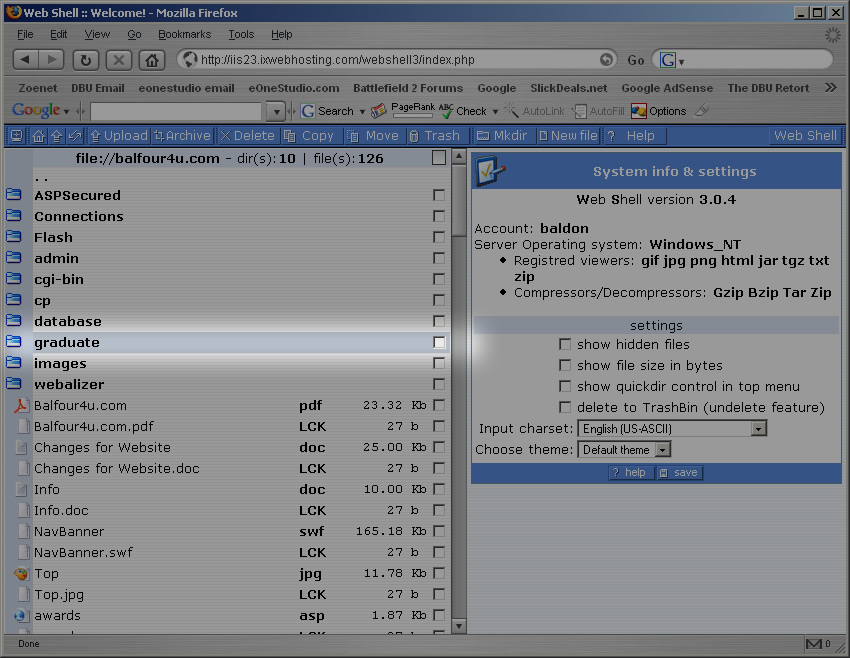850x658 pixels.
Task: Create a directory with the Mkdir button
Action: click(502, 136)
